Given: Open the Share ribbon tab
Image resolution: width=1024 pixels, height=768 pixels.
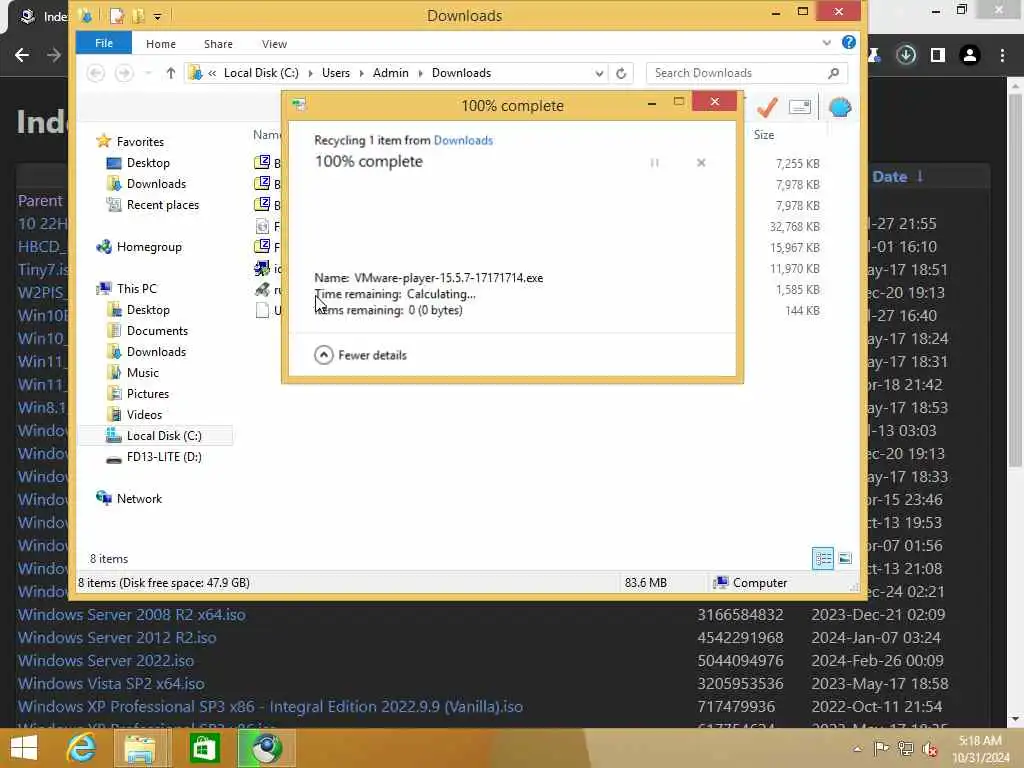Looking at the screenshot, I should pyautogui.click(x=218, y=44).
